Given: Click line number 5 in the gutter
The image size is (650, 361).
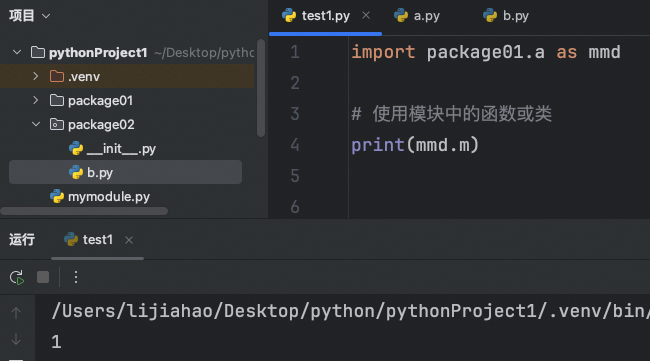Looking at the screenshot, I should (x=295, y=175).
